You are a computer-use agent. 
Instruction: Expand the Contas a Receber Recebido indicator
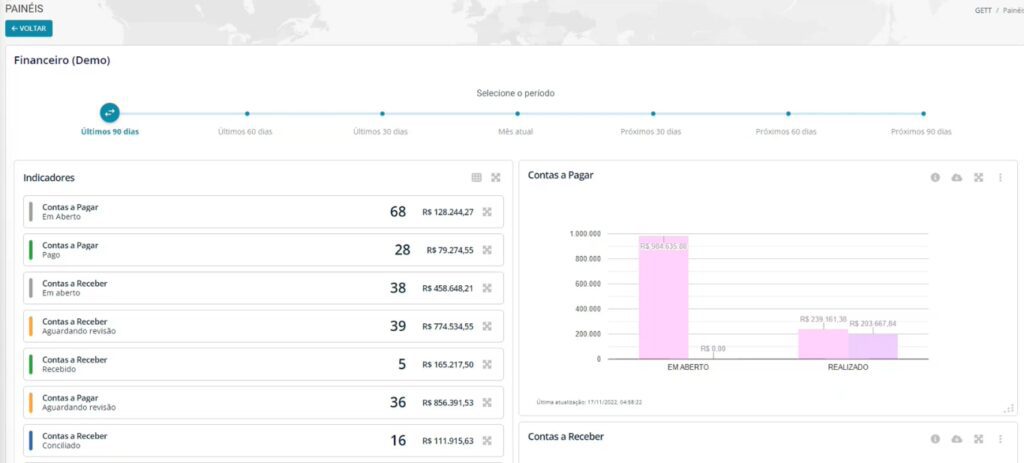point(487,365)
